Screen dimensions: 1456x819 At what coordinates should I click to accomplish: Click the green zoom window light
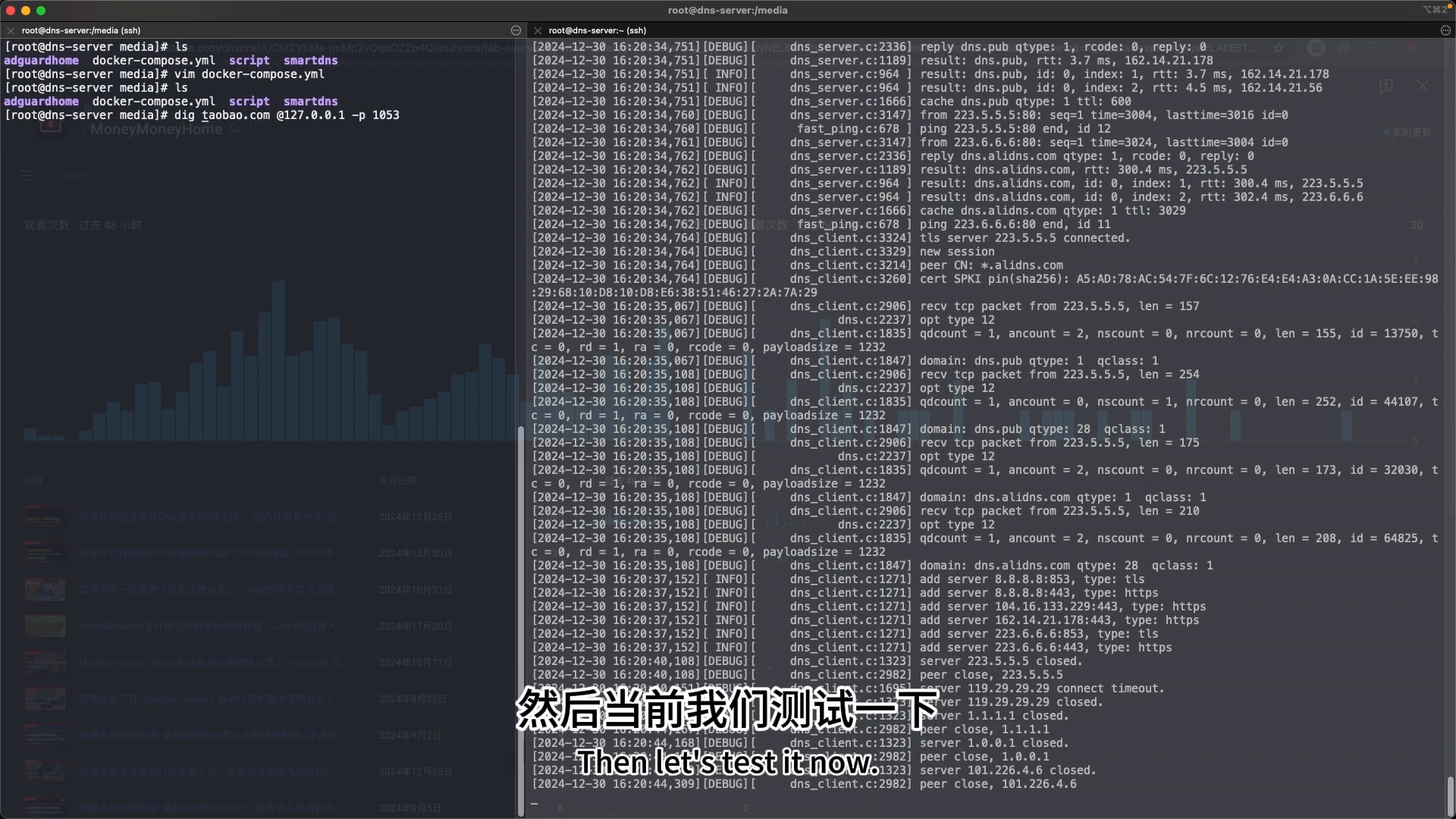point(41,11)
